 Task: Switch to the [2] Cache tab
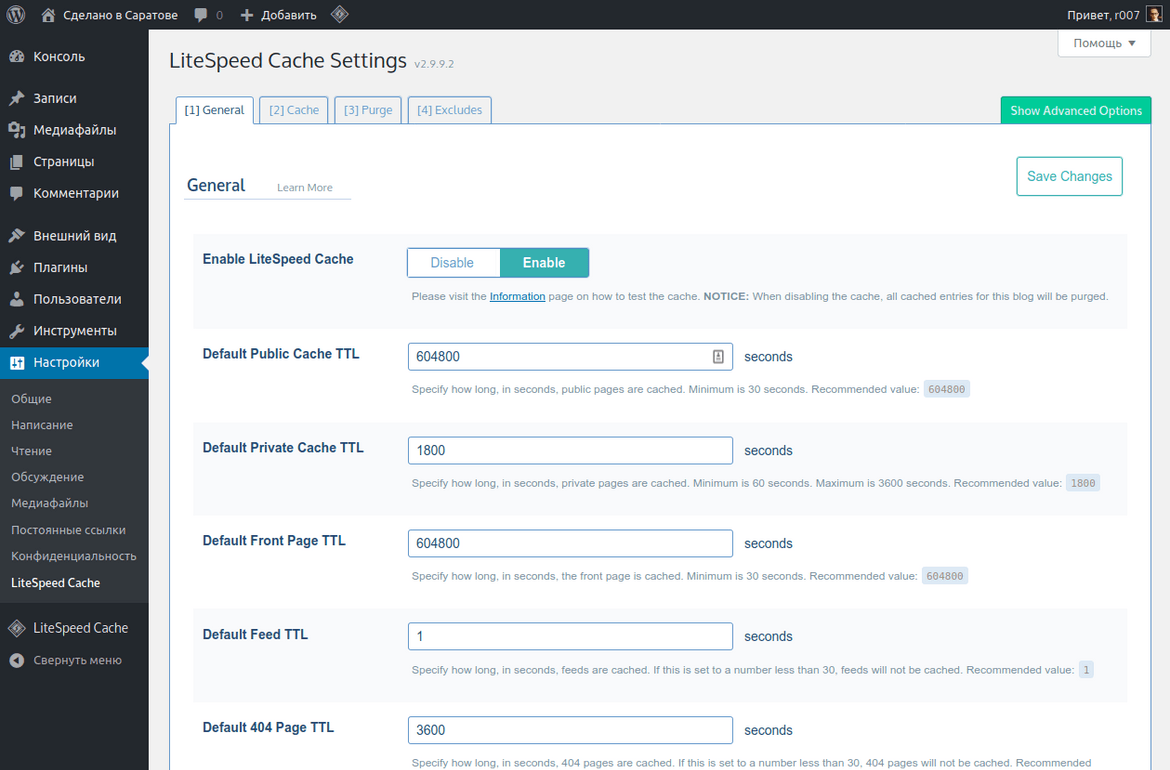tap(294, 110)
